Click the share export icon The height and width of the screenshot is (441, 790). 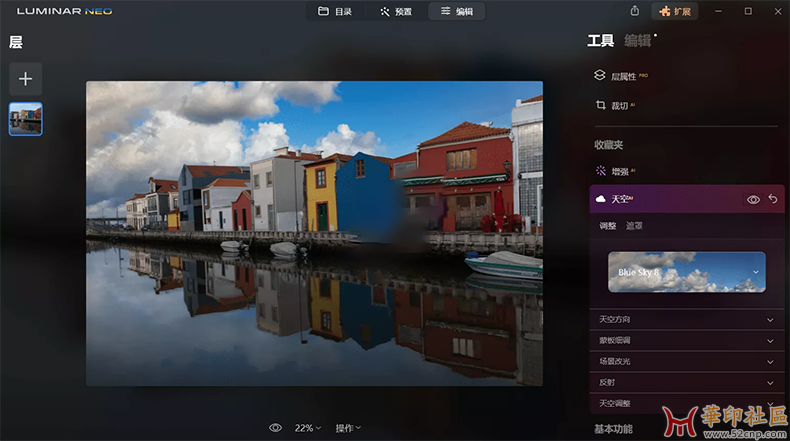pos(635,11)
